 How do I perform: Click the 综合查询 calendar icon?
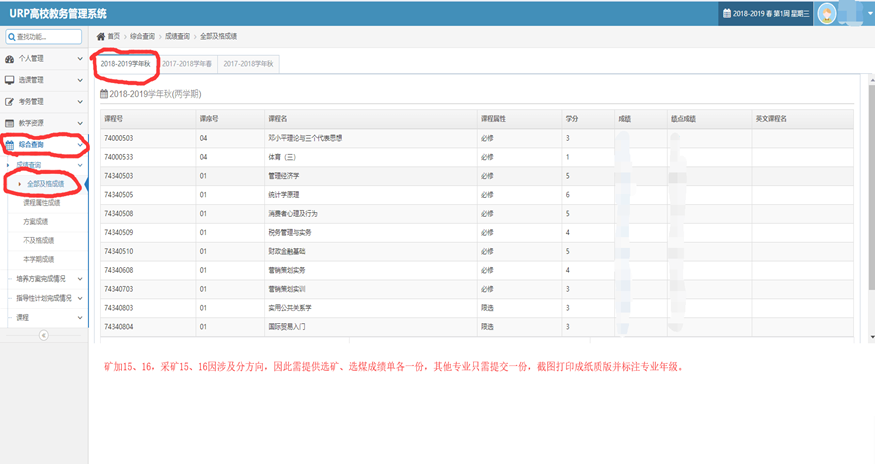(x=10, y=145)
